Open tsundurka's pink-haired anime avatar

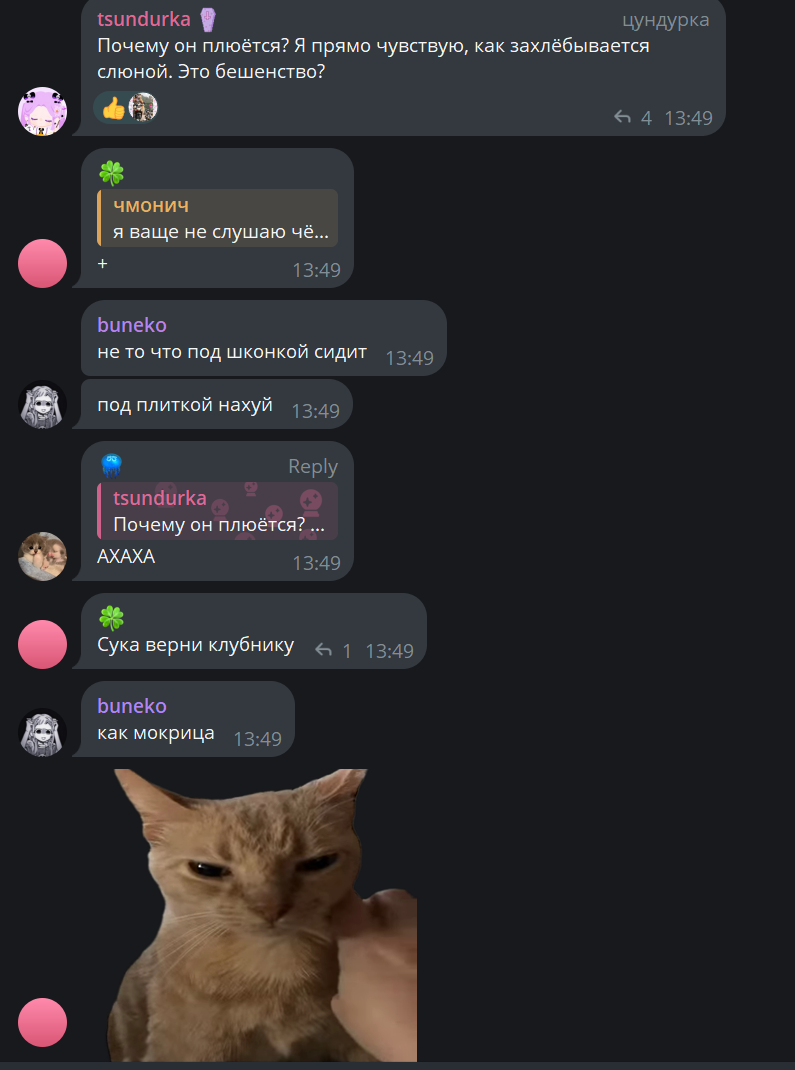(42, 111)
